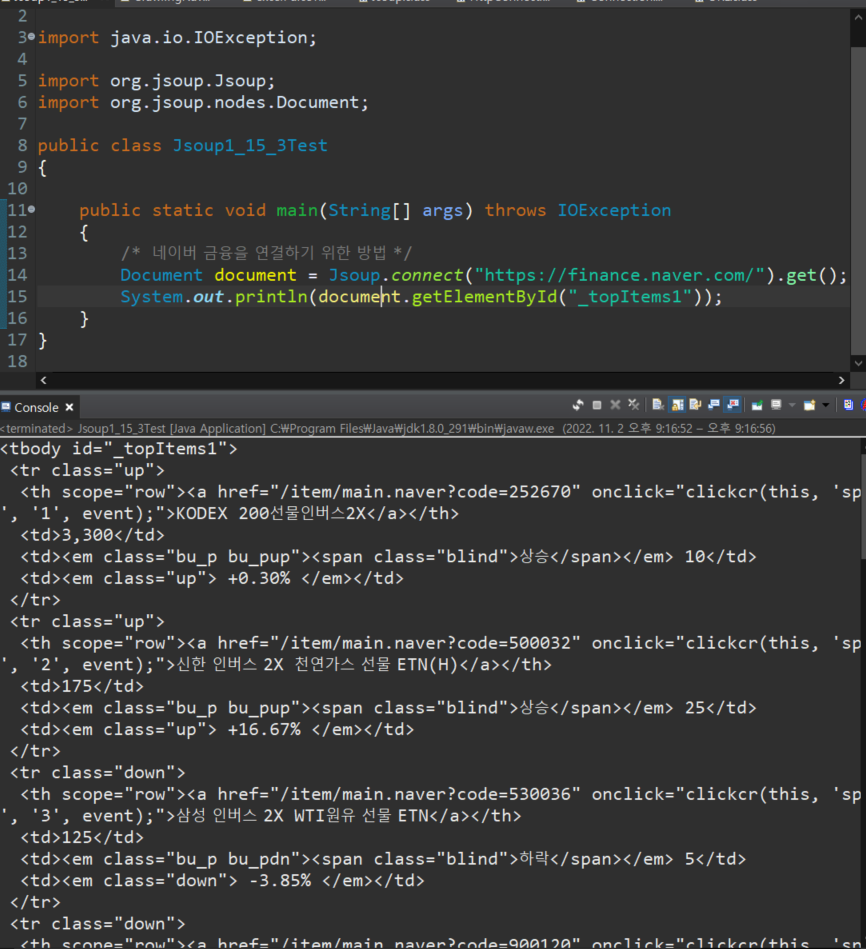Click the colorful grid icon at the Console toolbar's end
866x949 pixels.
click(x=848, y=405)
